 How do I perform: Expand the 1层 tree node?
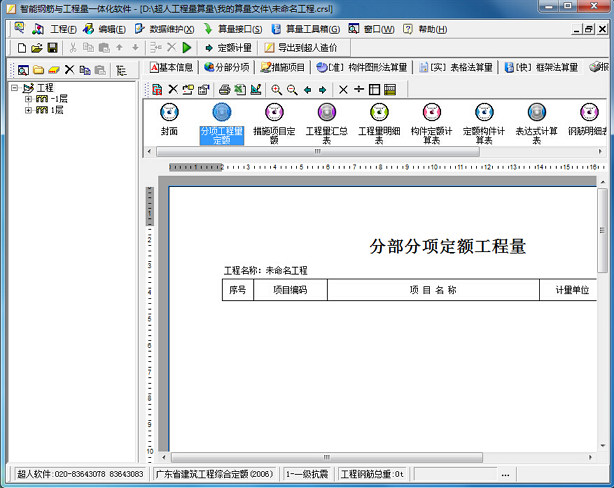pos(28,110)
